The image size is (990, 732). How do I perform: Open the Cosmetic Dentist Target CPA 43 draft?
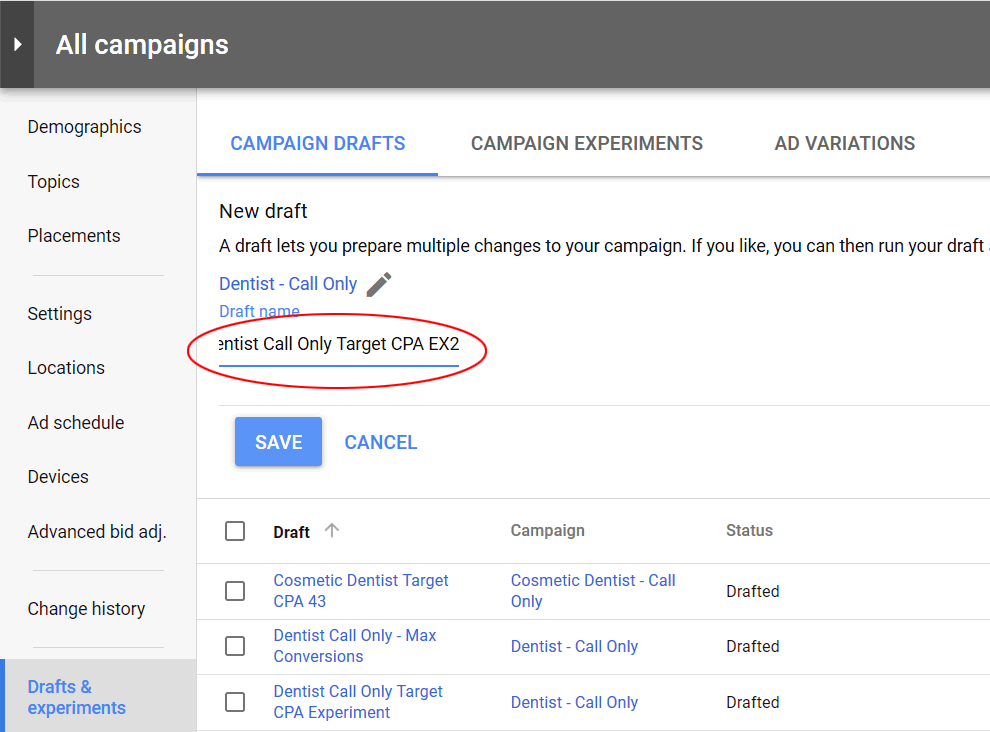click(x=360, y=591)
